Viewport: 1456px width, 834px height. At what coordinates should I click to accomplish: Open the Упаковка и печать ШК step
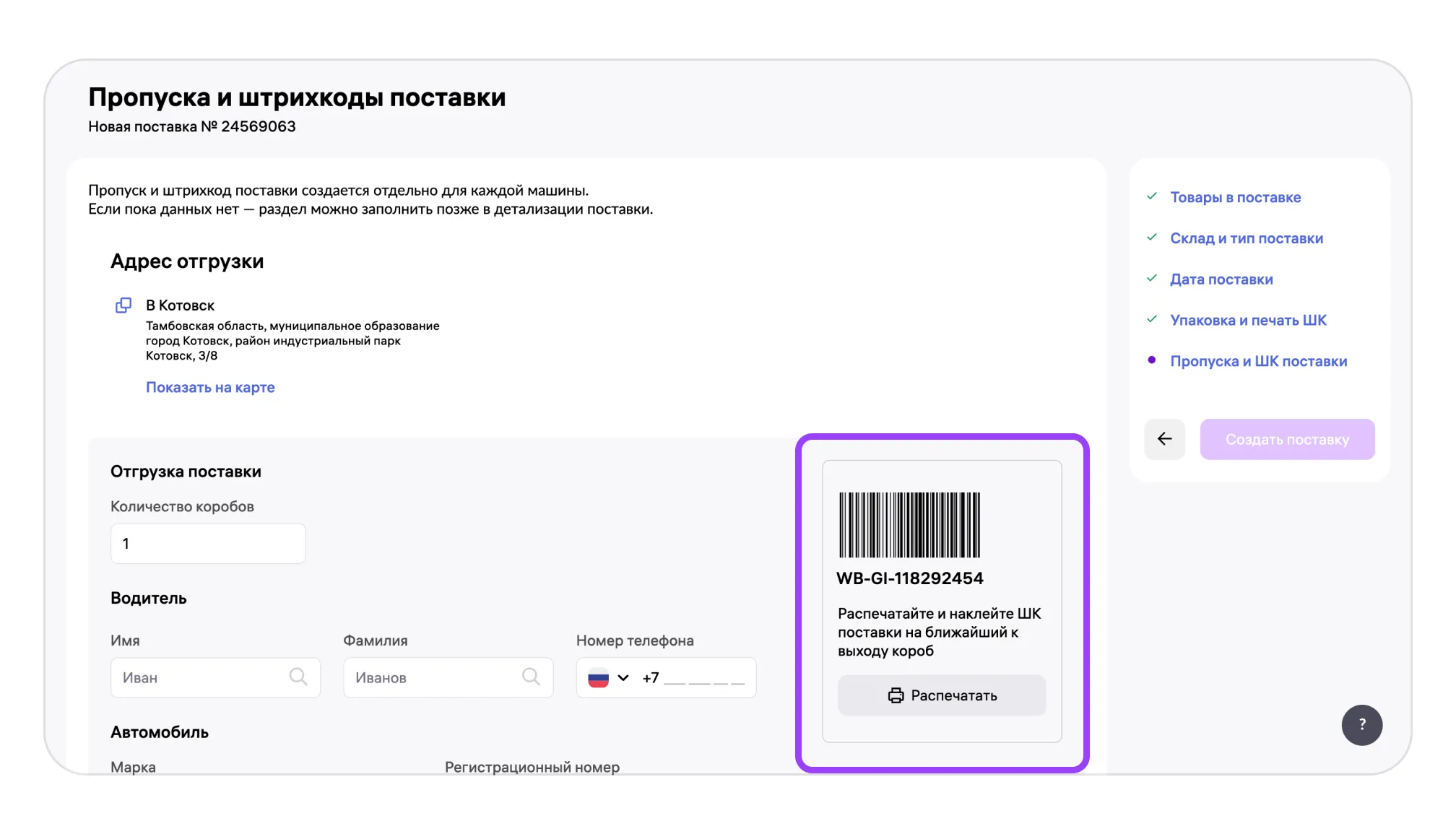point(1248,320)
